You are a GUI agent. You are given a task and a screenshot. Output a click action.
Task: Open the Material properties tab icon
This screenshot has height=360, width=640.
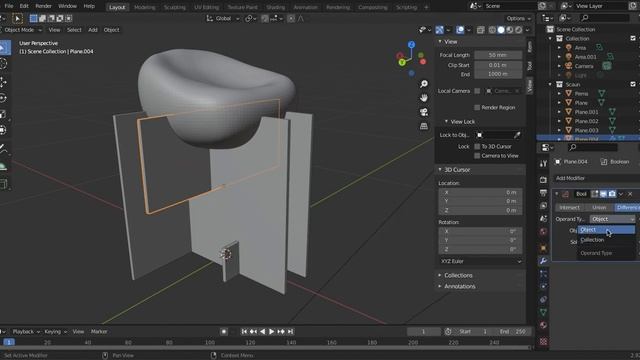[543, 325]
